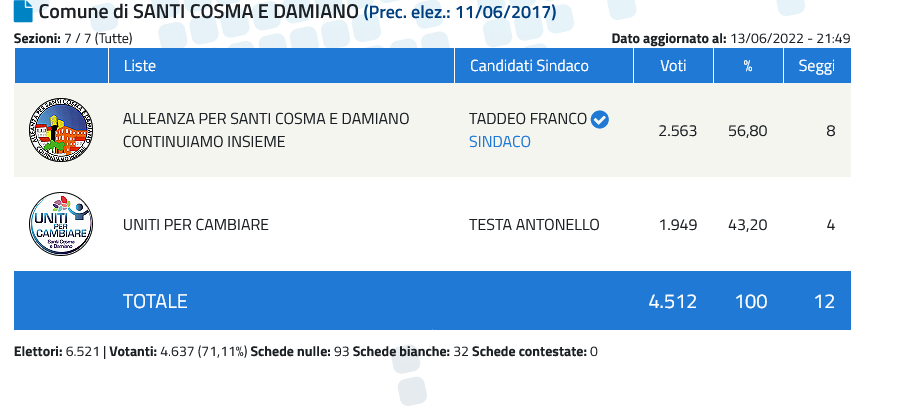Click the percentage column header
The height and width of the screenshot is (414, 899).
[x=748, y=66]
